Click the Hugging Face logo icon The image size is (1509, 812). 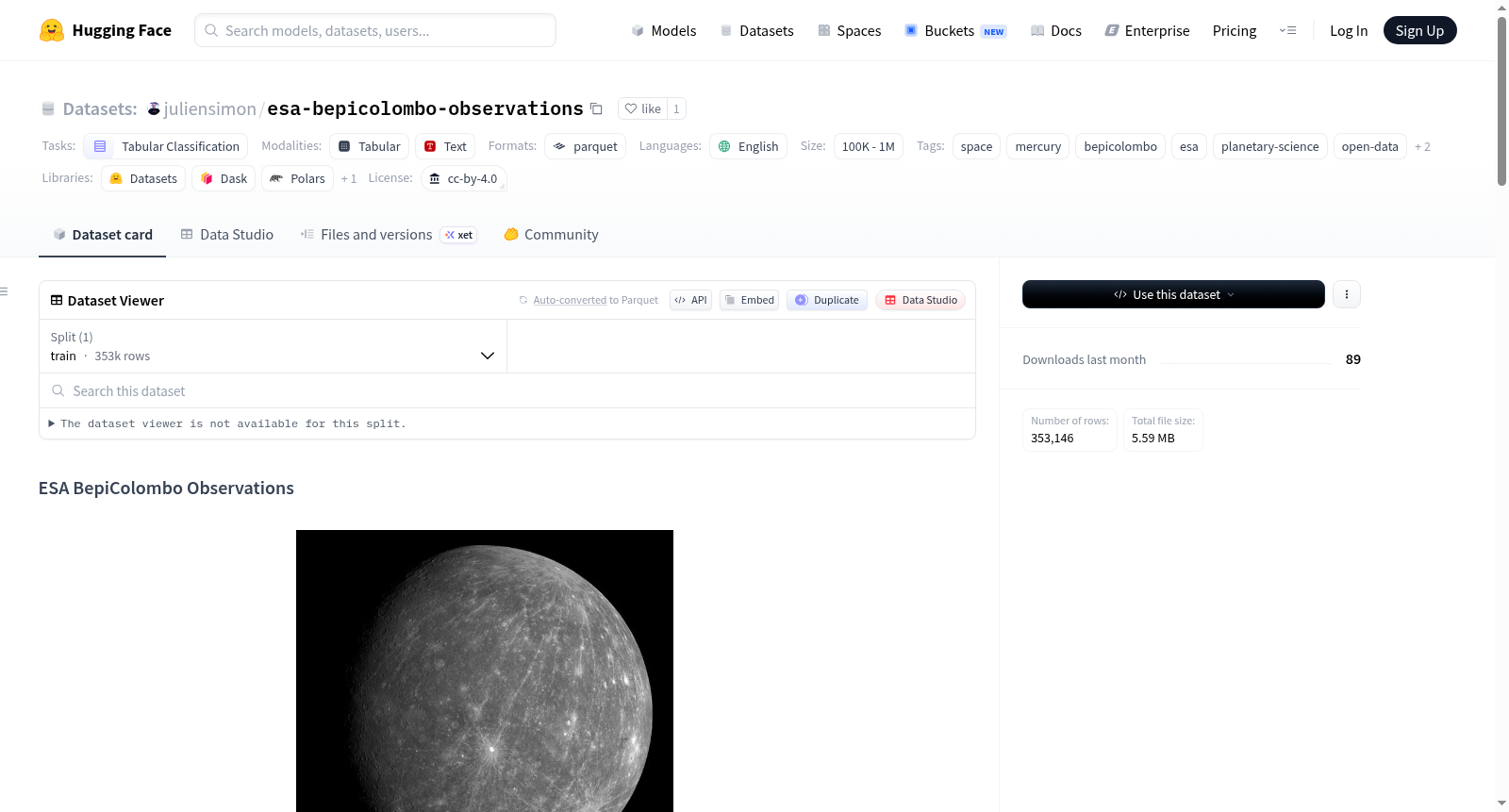click(52, 30)
